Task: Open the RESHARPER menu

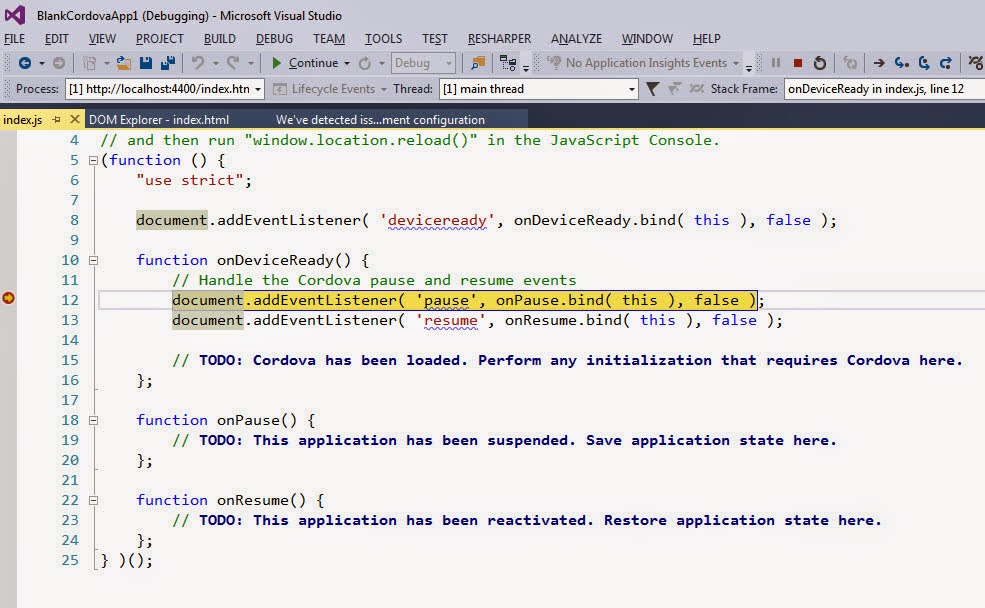Action: pyautogui.click(x=499, y=39)
